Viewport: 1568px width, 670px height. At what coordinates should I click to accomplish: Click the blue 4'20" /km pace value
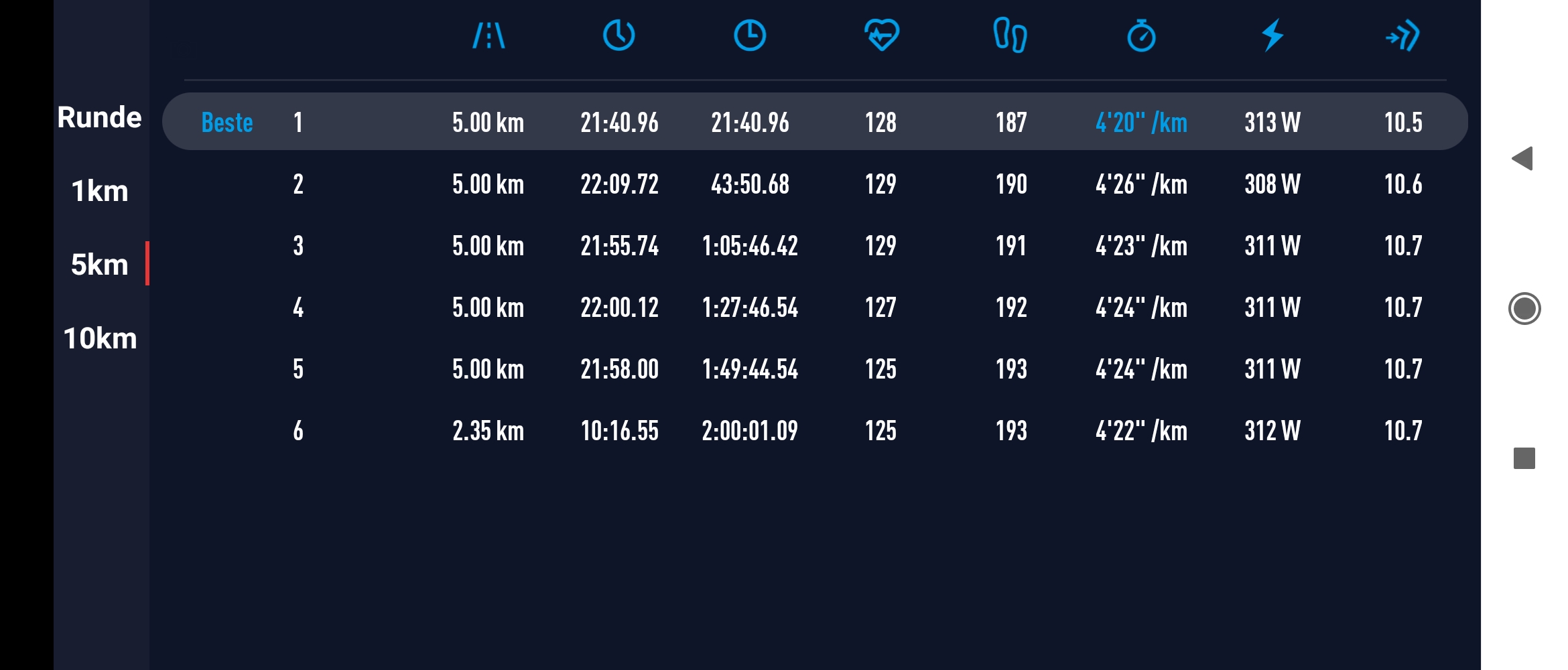(x=1141, y=123)
